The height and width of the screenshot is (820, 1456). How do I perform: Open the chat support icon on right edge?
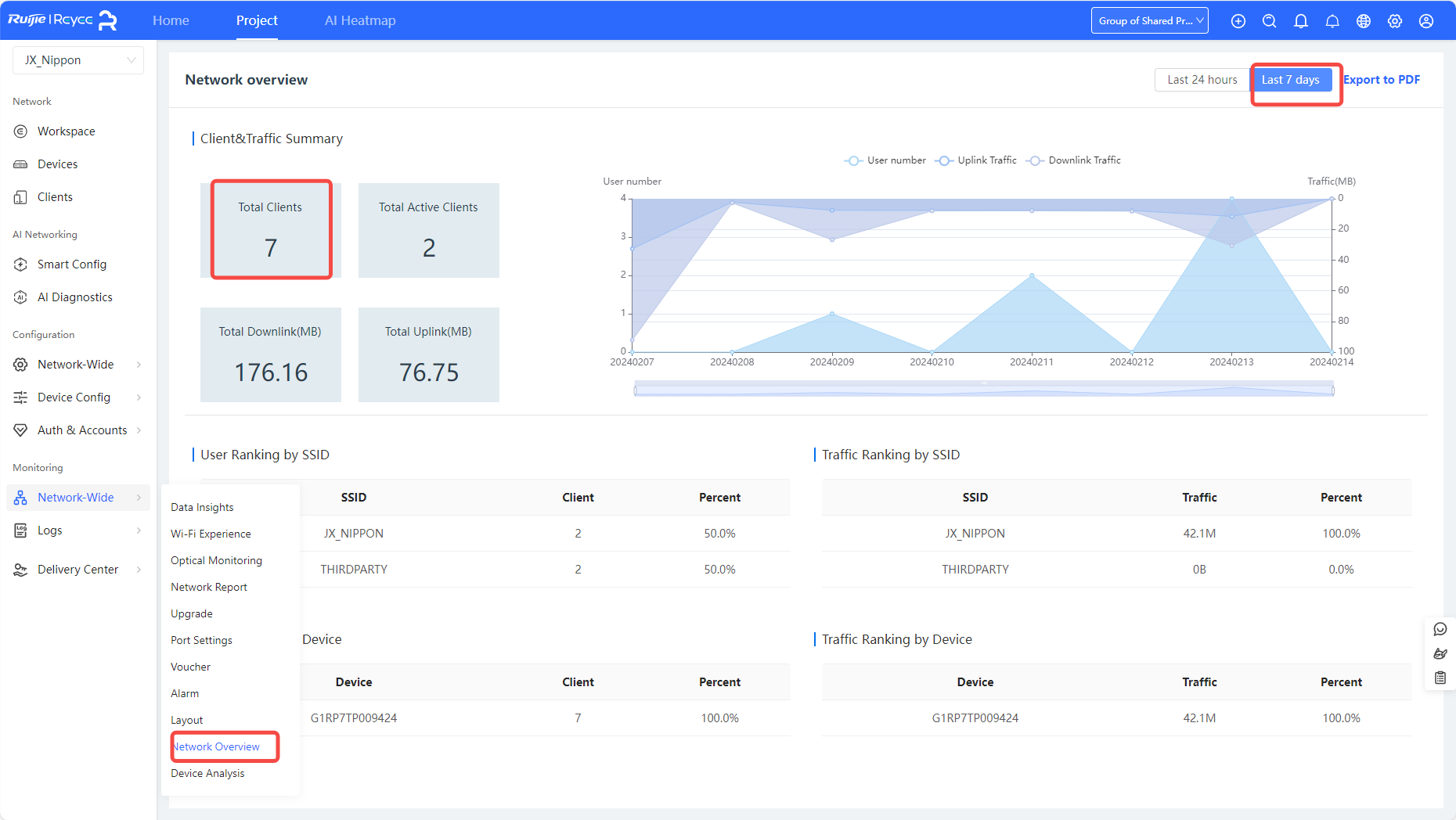pos(1440,629)
